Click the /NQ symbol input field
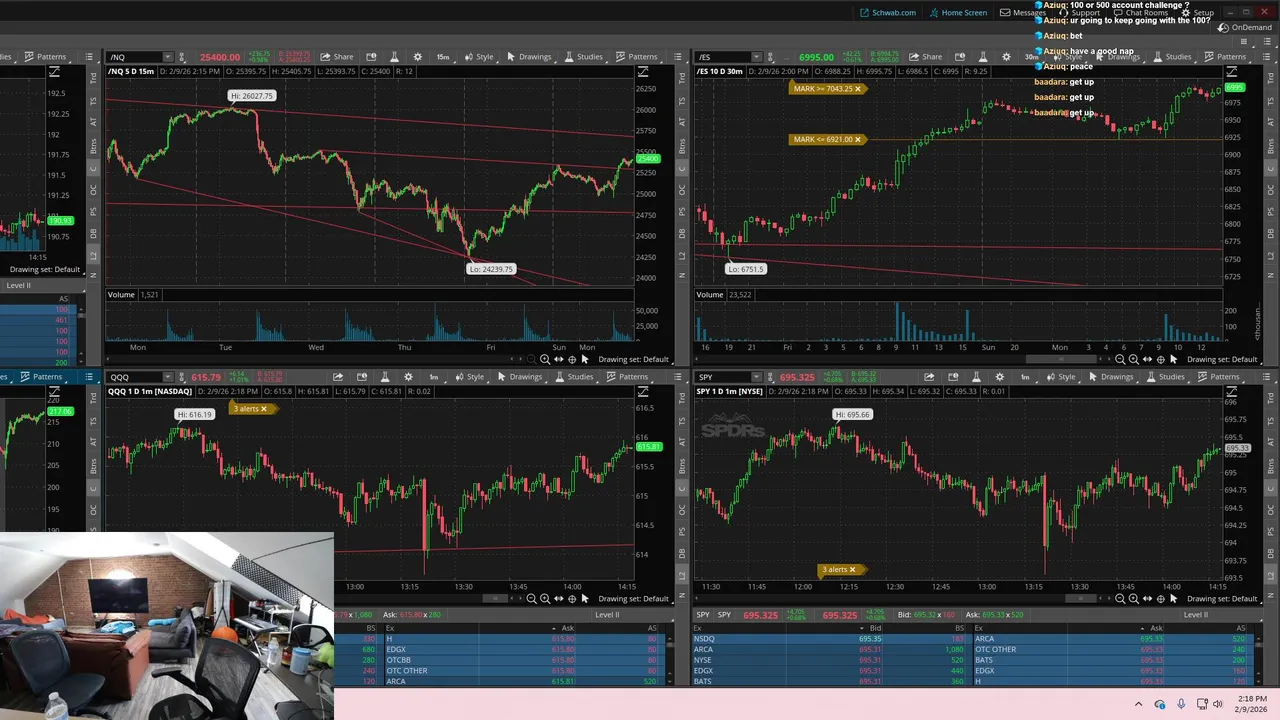Image resolution: width=1280 pixels, height=720 pixels. pyautogui.click(x=135, y=57)
